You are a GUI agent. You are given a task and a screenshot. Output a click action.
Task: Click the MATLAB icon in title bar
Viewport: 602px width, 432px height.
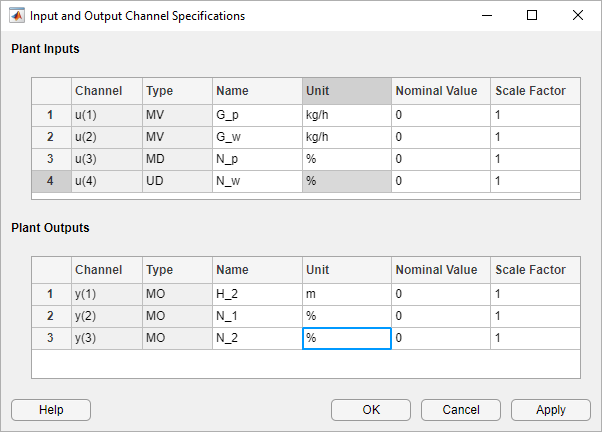click(x=16, y=16)
